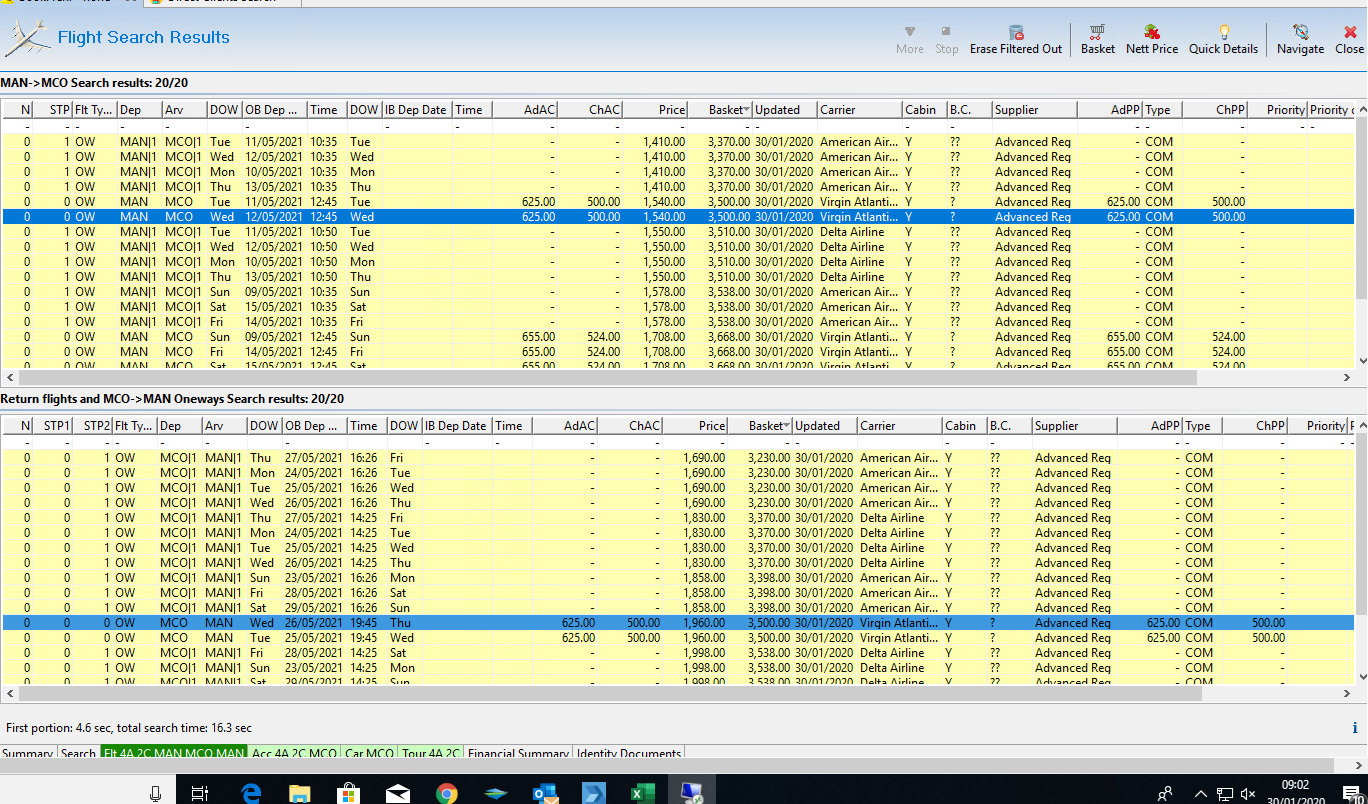Switch to the Acc 4A 2C MCO tab
The width and height of the screenshot is (1368, 804).
click(294, 754)
